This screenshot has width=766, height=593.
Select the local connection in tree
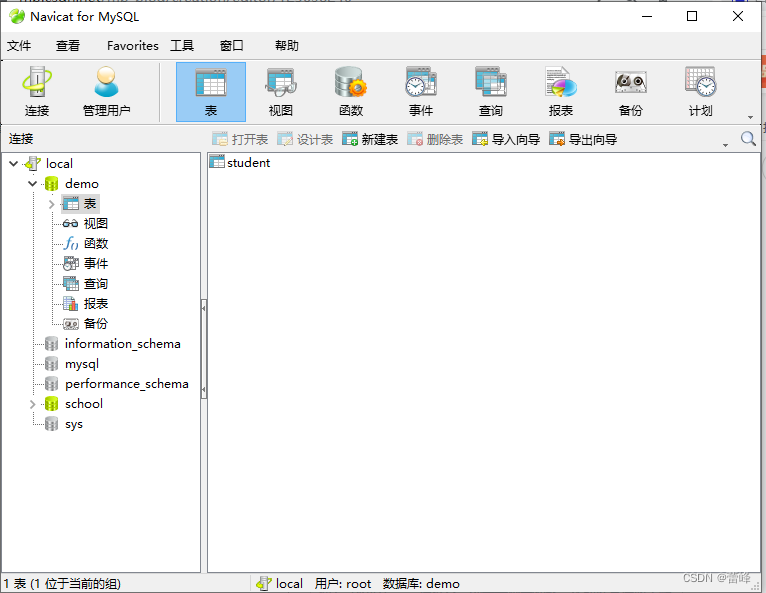coord(59,164)
